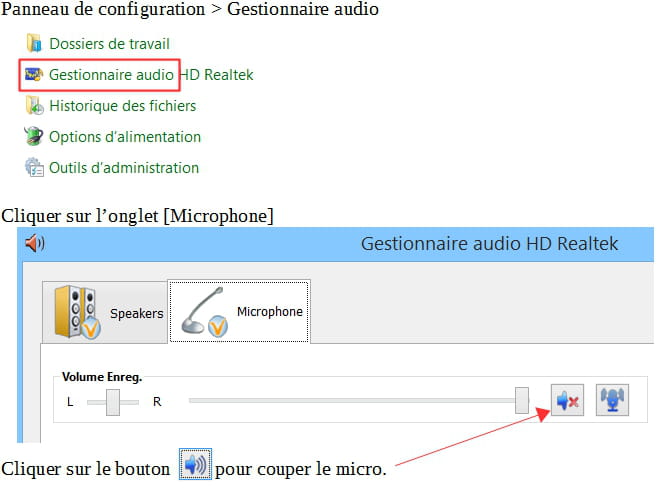
Task: Switch to the Microphone tab
Action: click(x=239, y=311)
